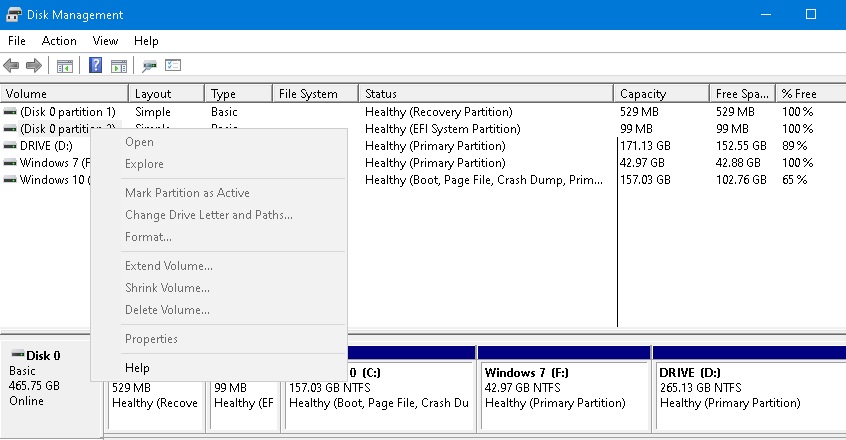Open the File menu
This screenshot has height=440, width=846.
(17, 41)
